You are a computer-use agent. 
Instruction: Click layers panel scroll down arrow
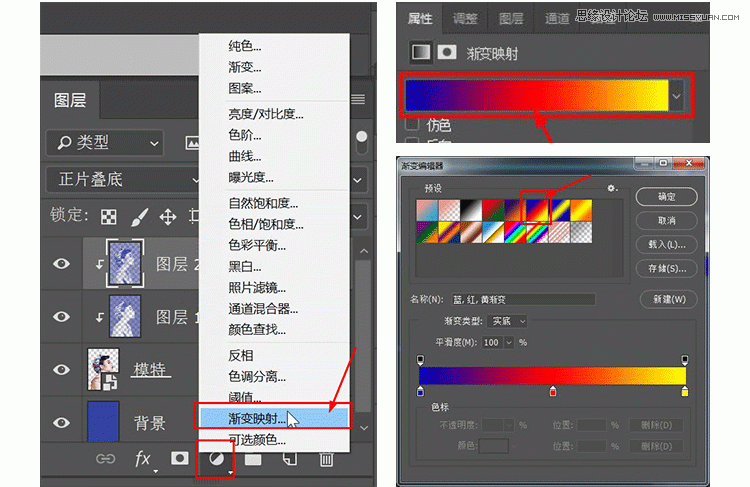point(364,428)
